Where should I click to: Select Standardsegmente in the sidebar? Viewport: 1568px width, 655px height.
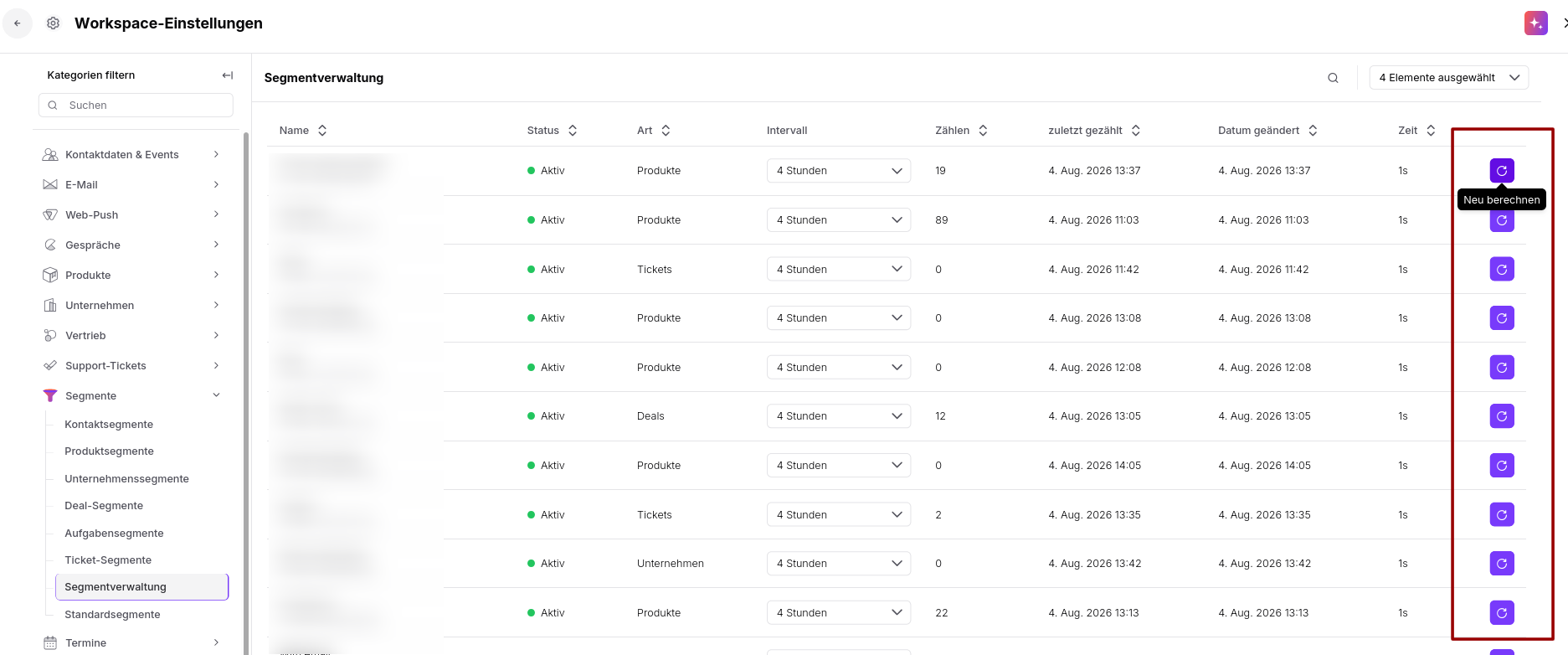(x=112, y=615)
